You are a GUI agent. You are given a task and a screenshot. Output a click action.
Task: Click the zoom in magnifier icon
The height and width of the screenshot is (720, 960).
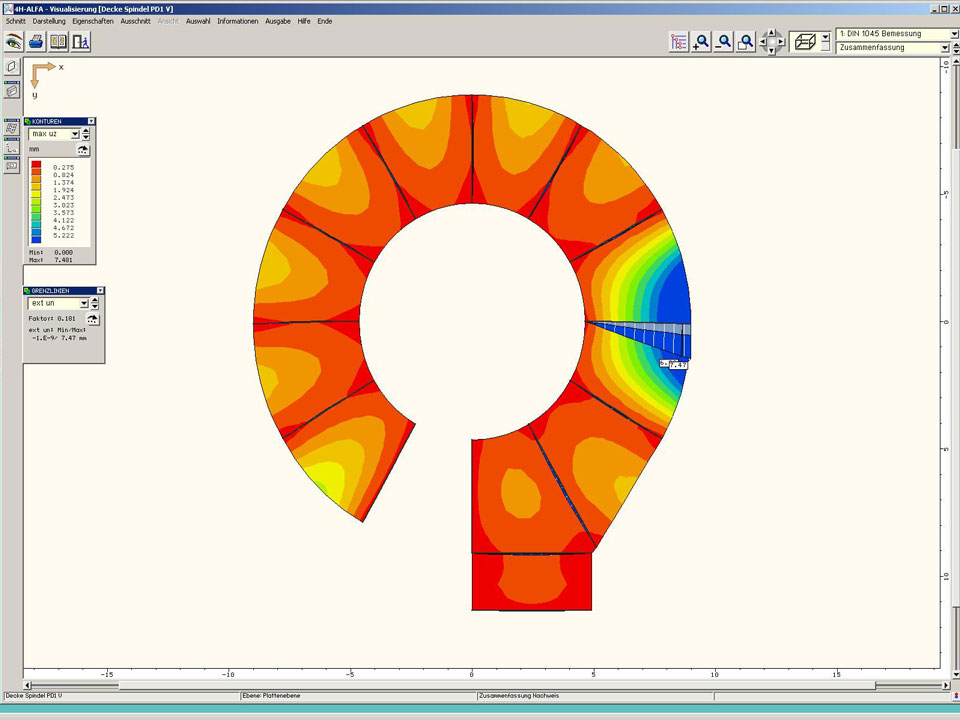pos(701,42)
